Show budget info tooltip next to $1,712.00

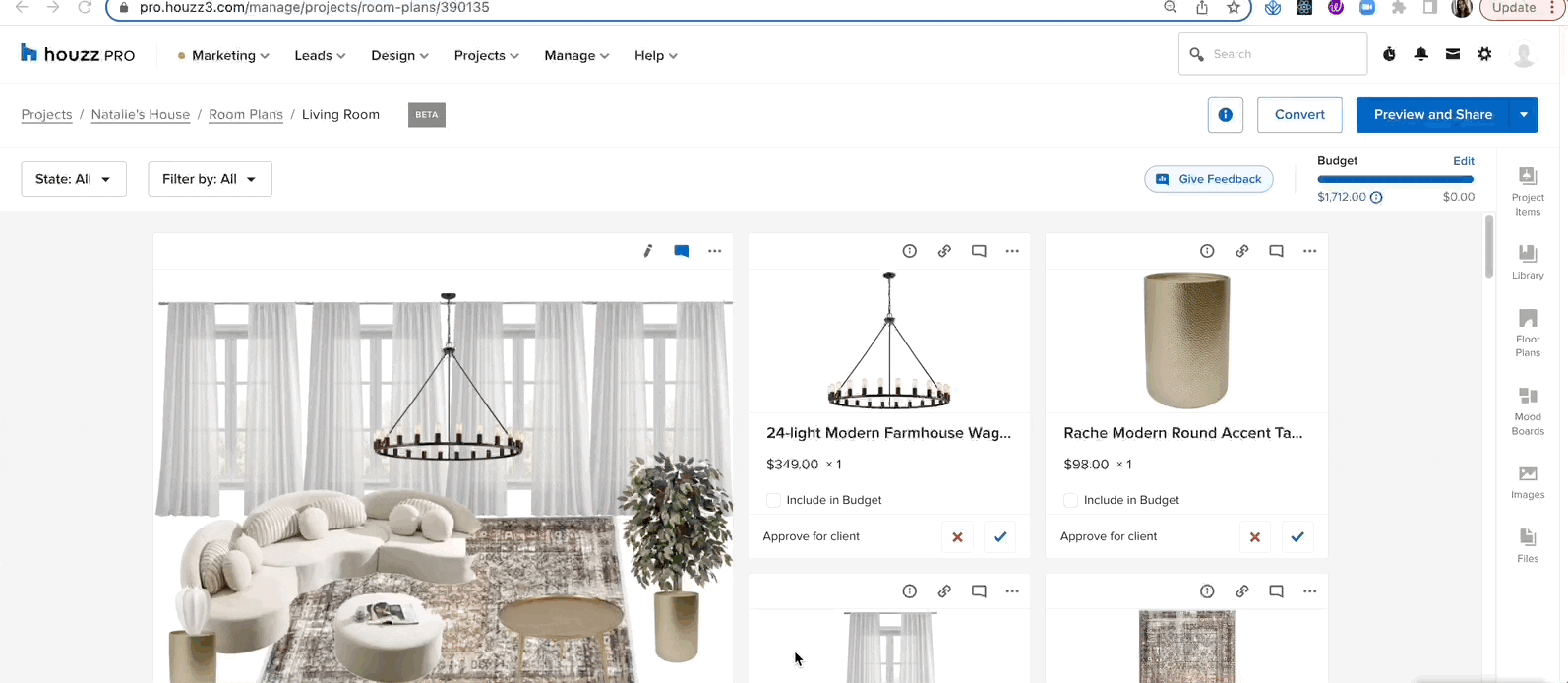pos(1376,197)
